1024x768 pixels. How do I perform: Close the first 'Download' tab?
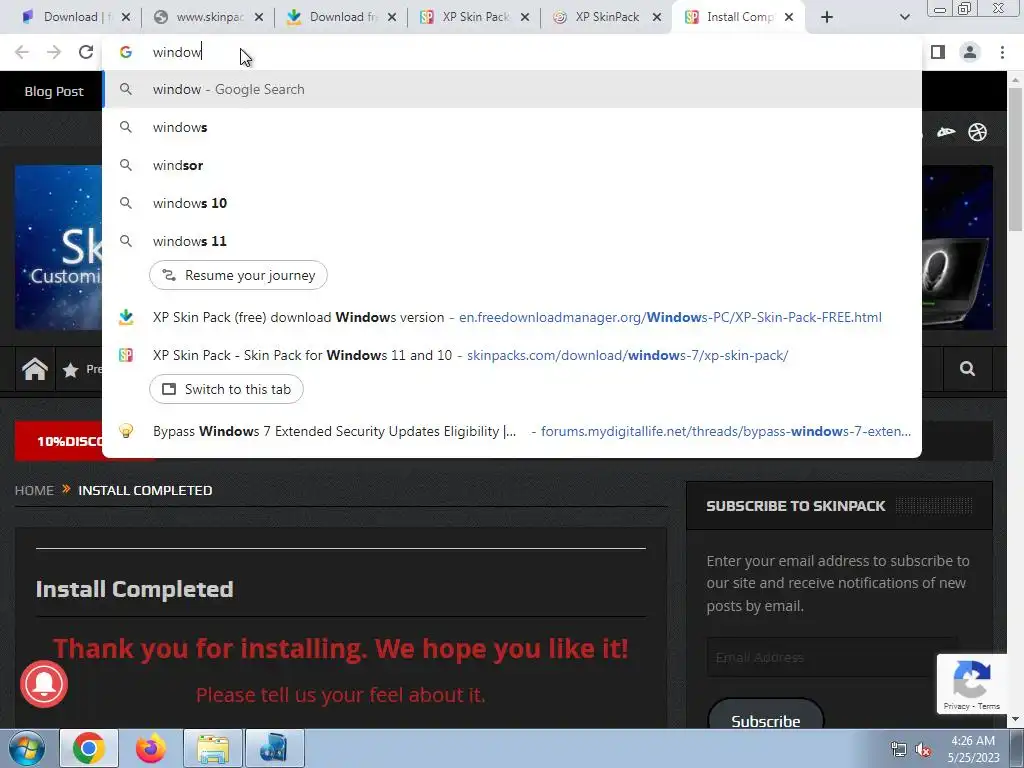click(126, 18)
